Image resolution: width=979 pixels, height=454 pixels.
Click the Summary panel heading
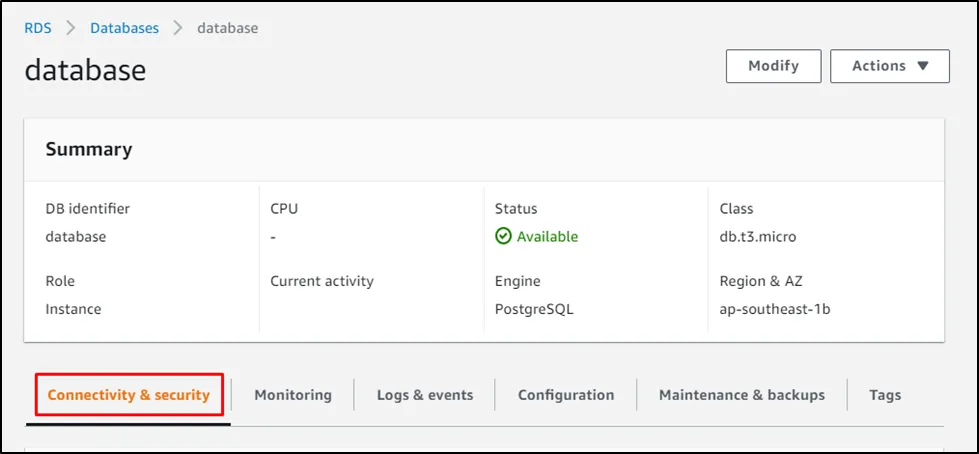89,149
